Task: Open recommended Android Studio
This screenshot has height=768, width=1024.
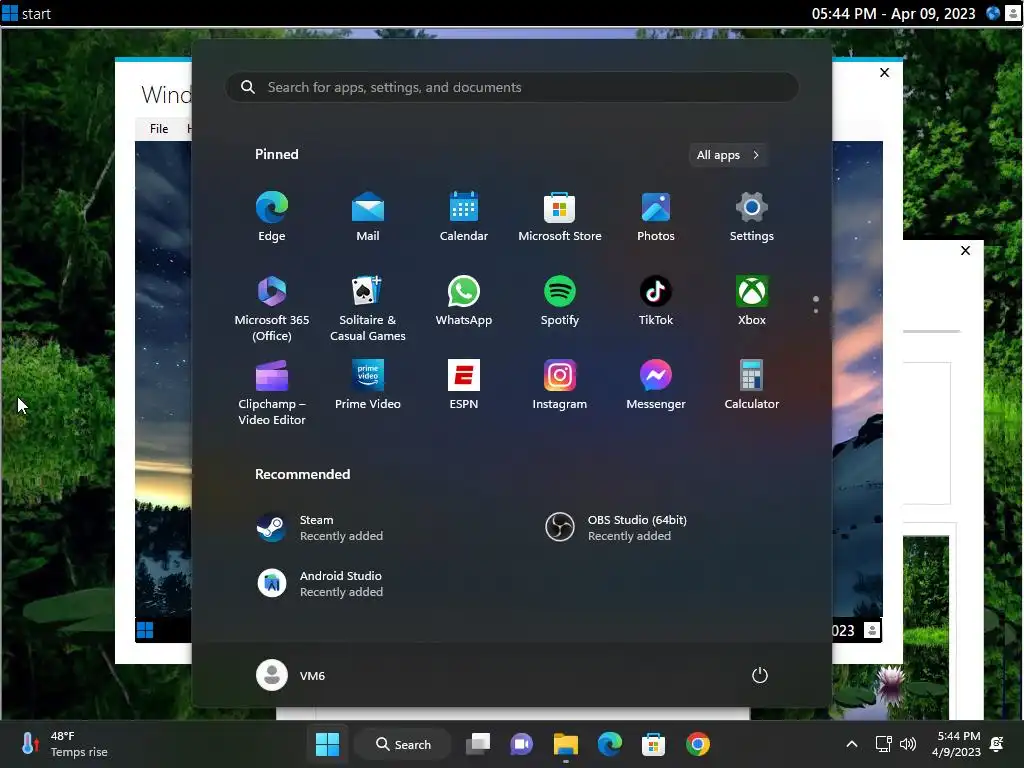Action: (x=320, y=583)
